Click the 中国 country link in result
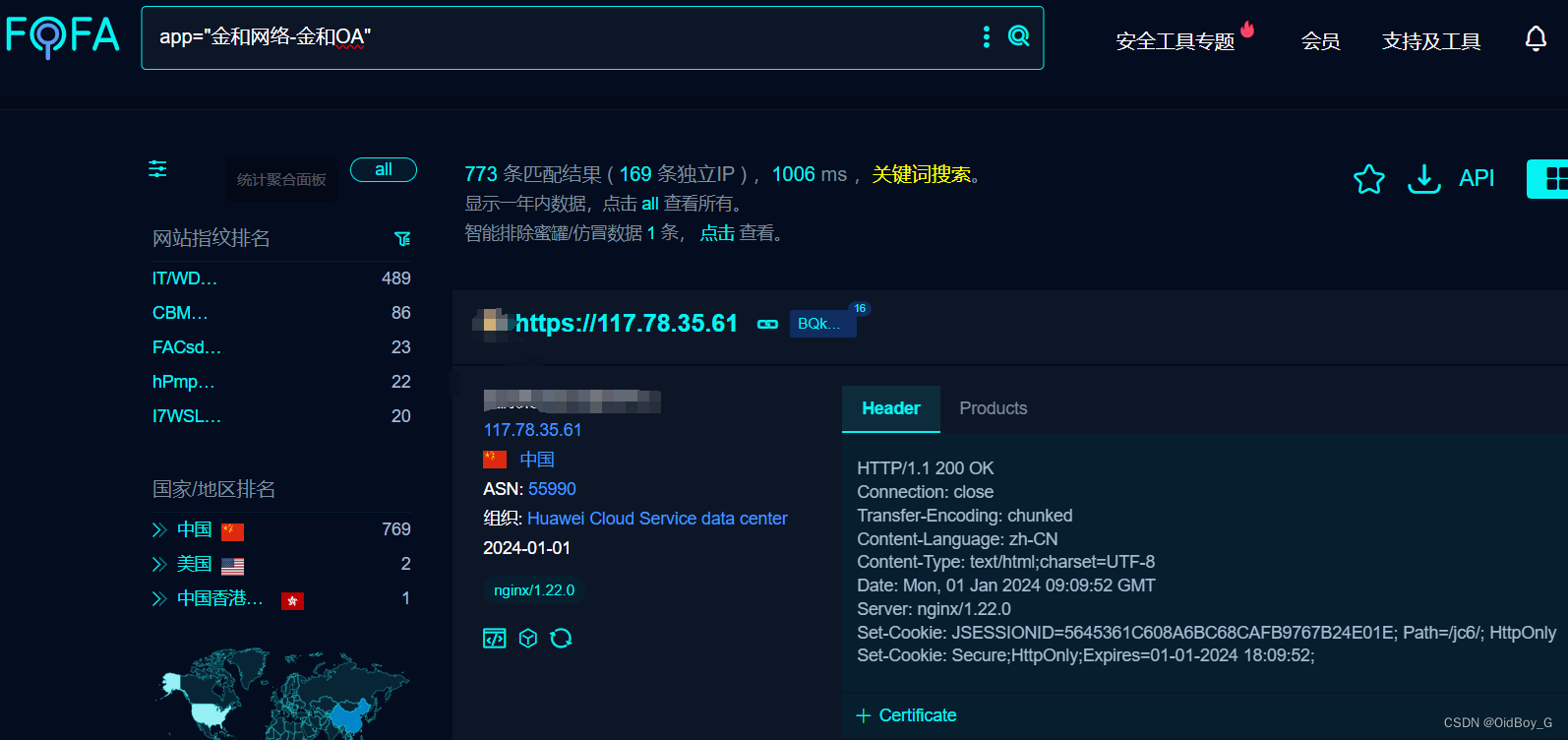 click(537, 460)
